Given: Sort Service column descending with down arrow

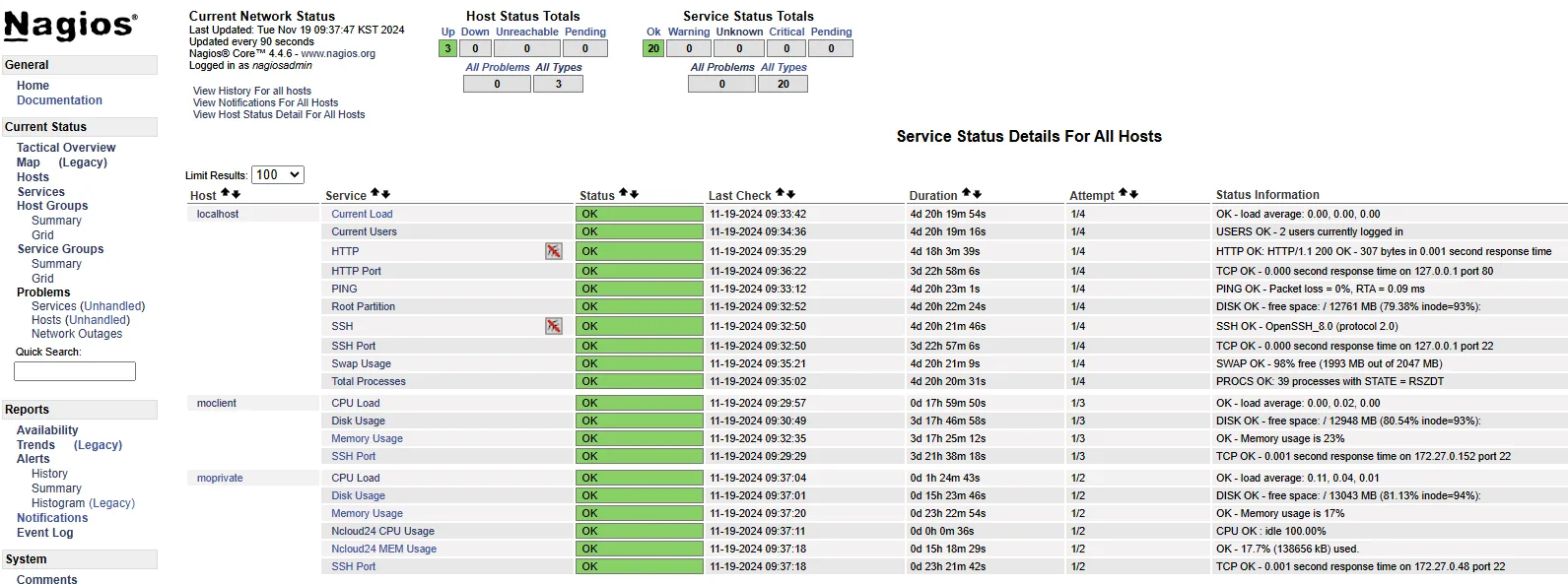Looking at the screenshot, I should click(385, 194).
